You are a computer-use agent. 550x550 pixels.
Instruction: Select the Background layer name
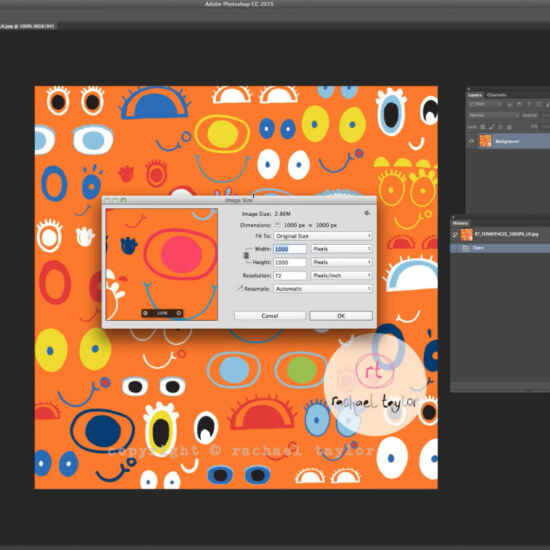(x=507, y=141)
